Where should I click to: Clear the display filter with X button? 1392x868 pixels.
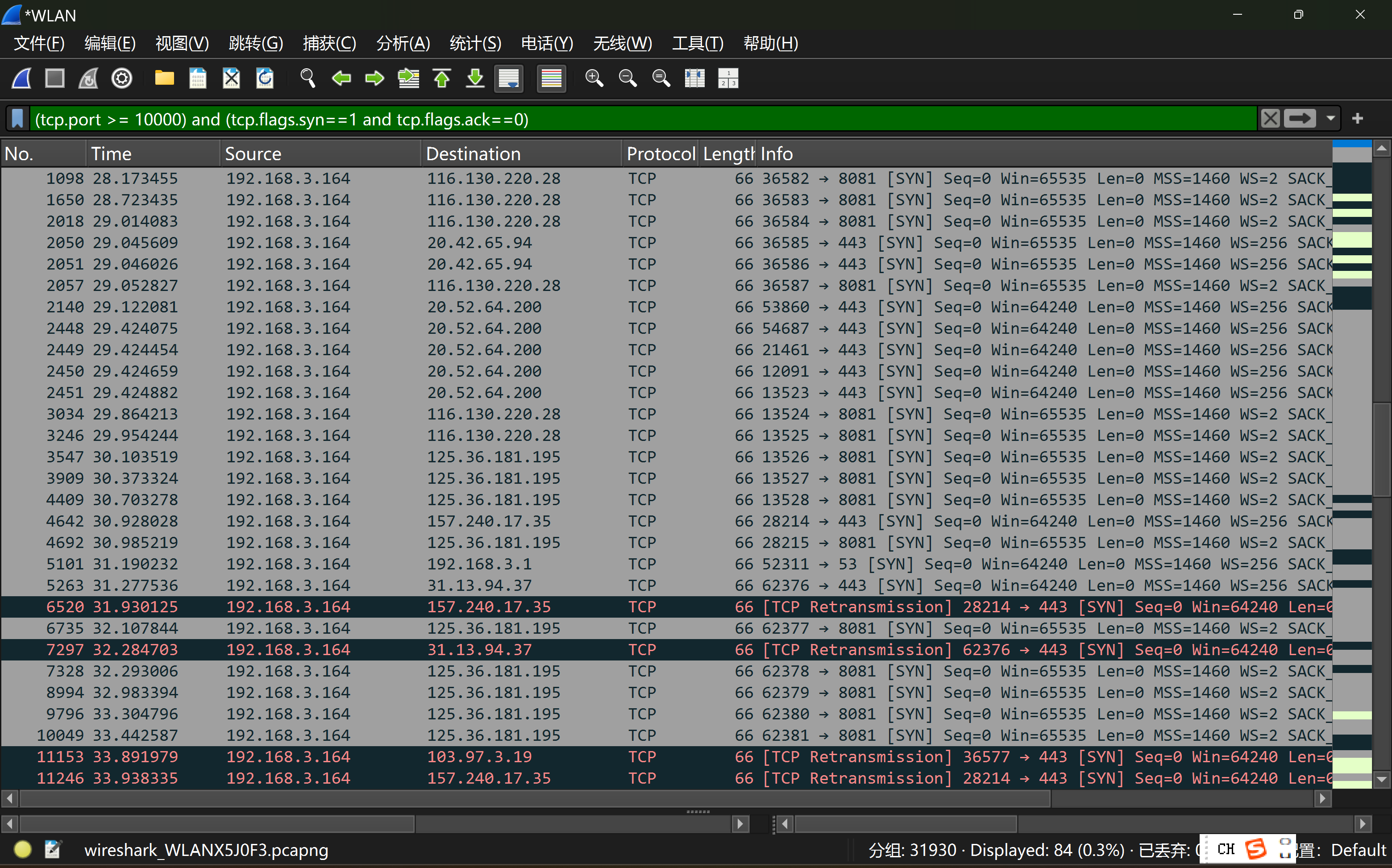click(1270, 119)
